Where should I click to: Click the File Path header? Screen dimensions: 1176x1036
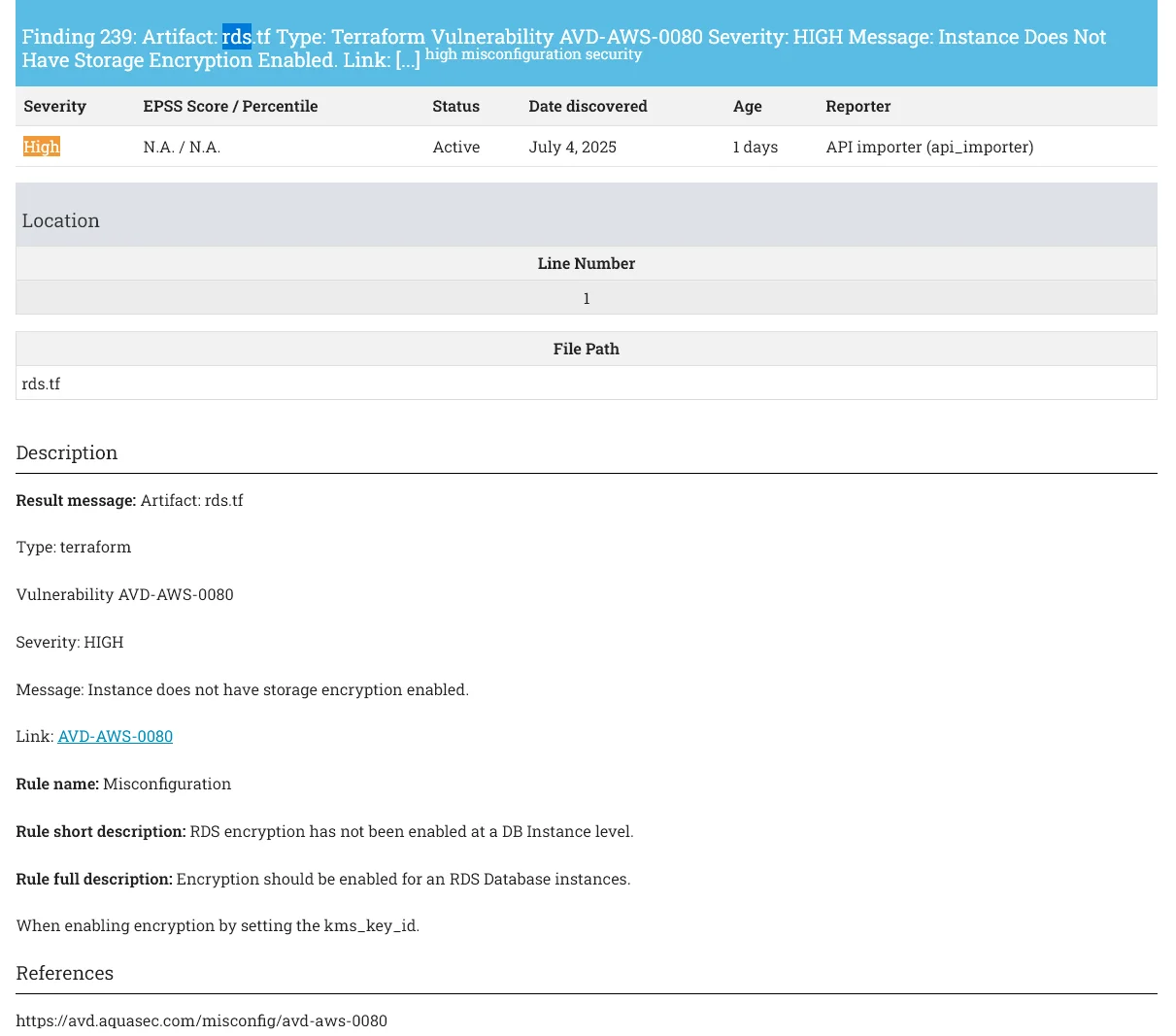pos(587,350)
